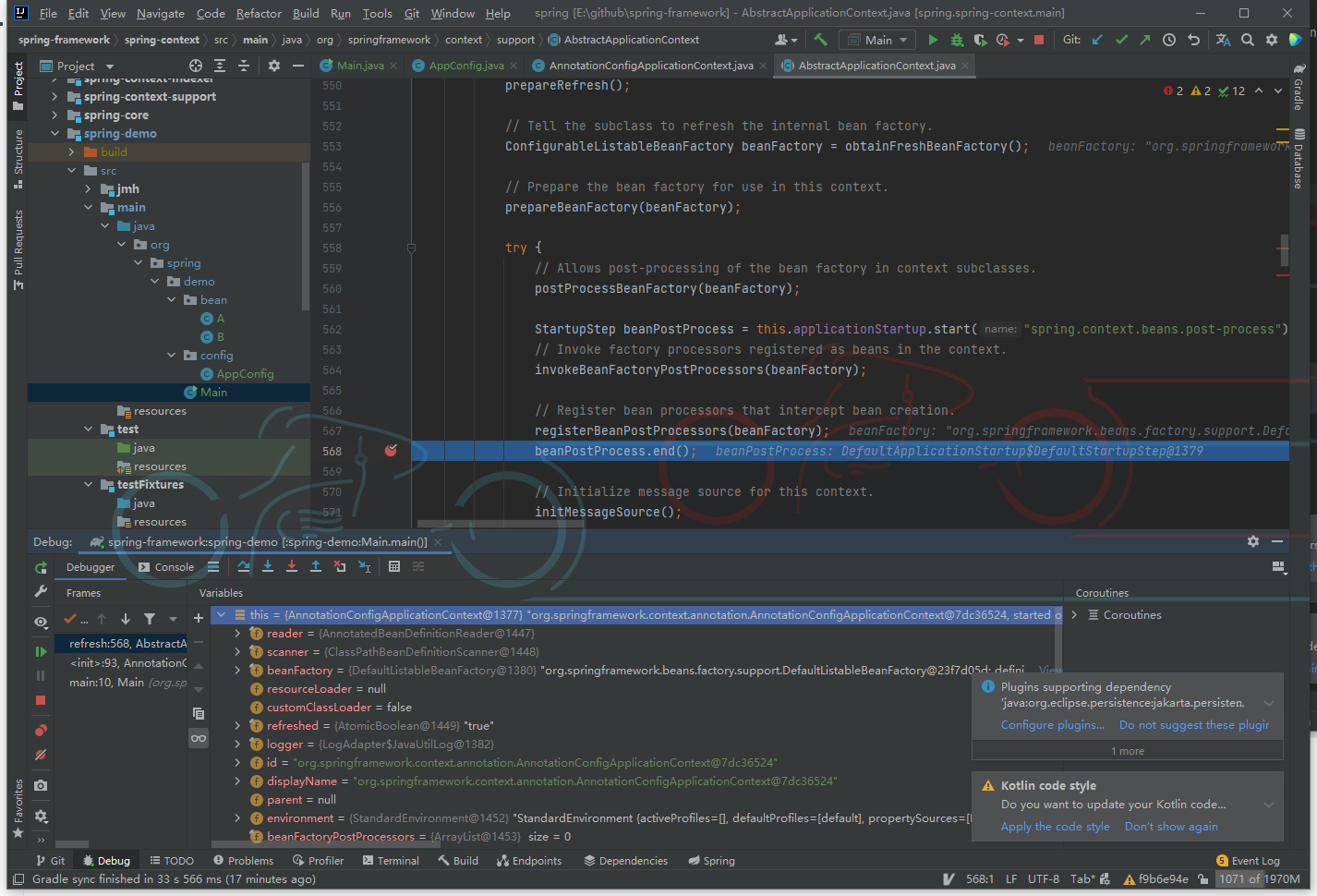Toggle breakpoint at line 568
The image size is (1317, 896).
coord(391,451)
